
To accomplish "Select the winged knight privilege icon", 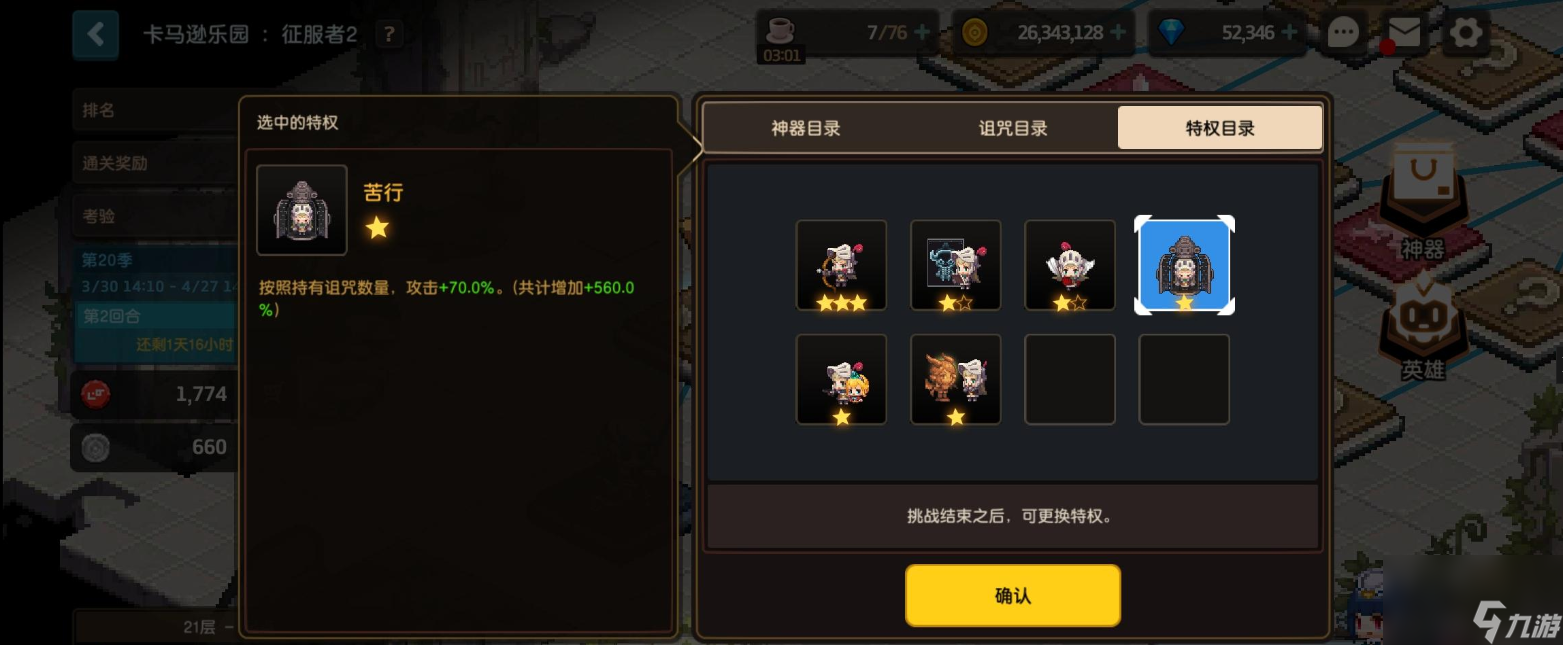I will [x=1070, y=265].
